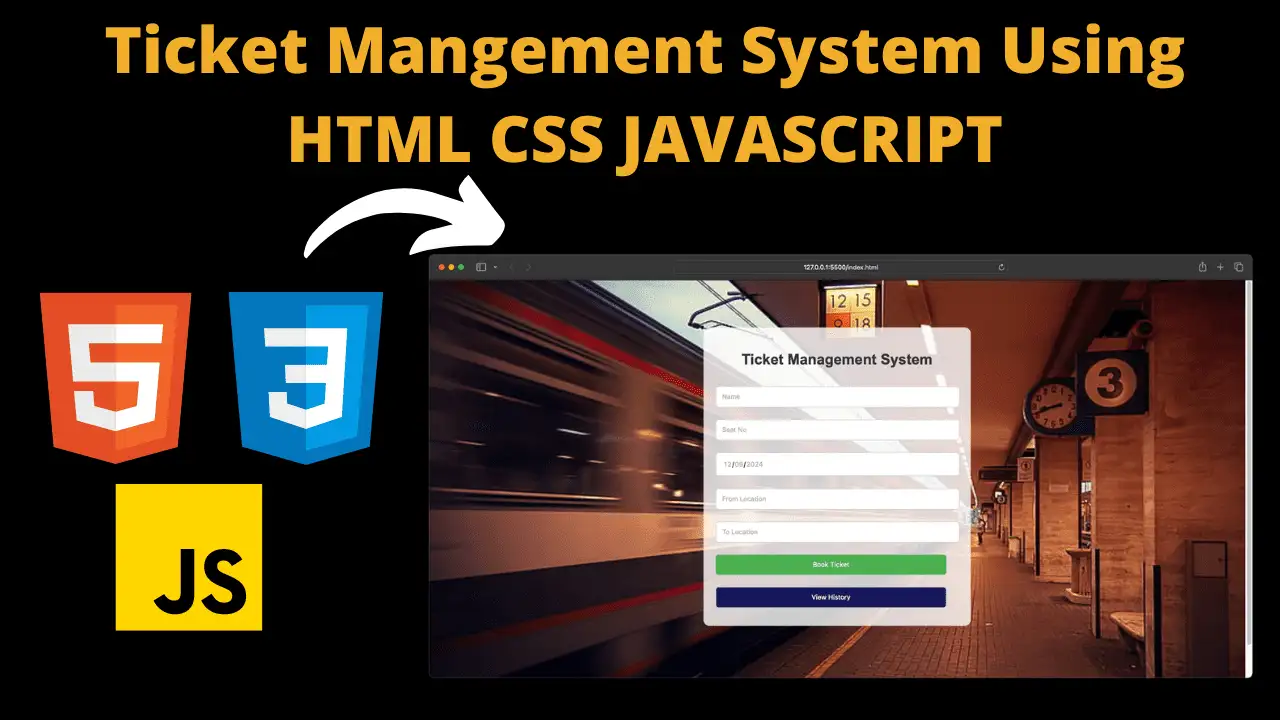Add a new tab with the plus icon
The image size is (1280, 720).
pyautogui.click(x=1220, y=267)
